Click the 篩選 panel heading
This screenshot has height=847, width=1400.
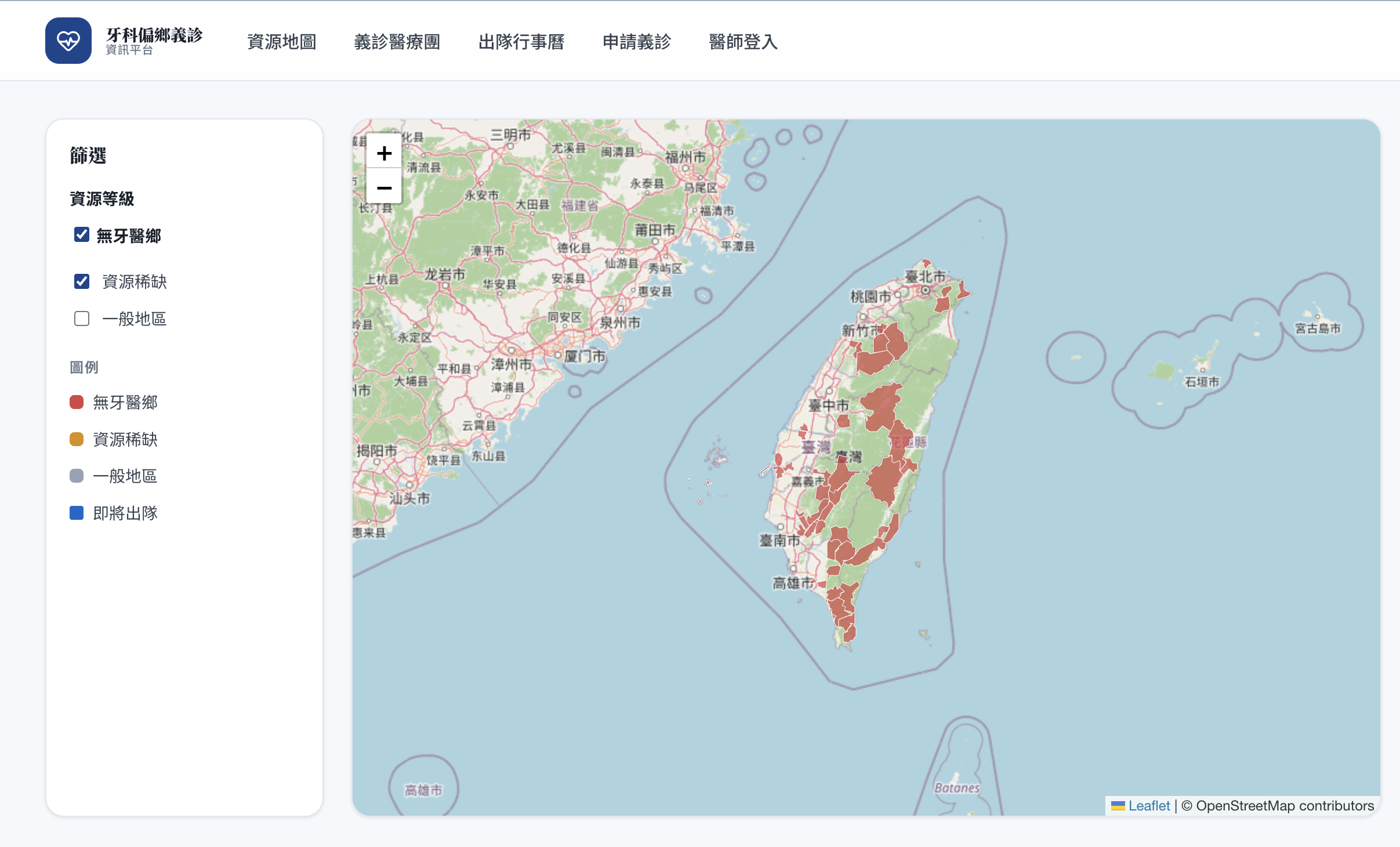pos(88,155)
